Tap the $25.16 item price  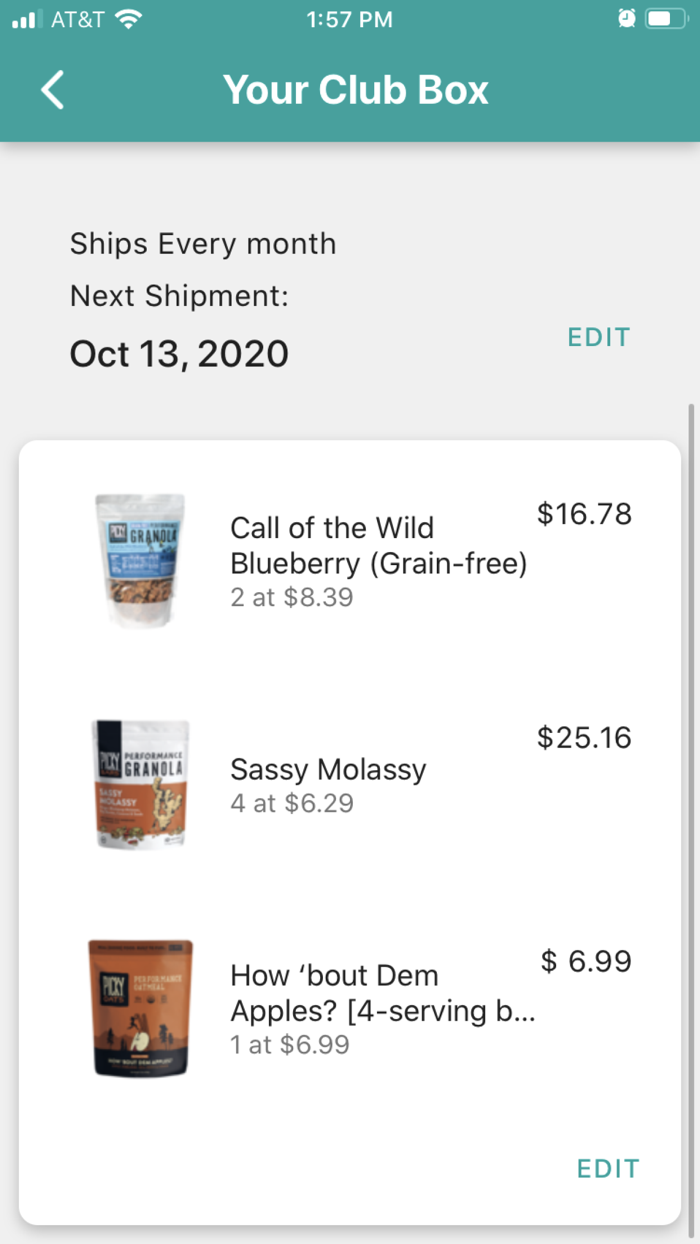584,738
